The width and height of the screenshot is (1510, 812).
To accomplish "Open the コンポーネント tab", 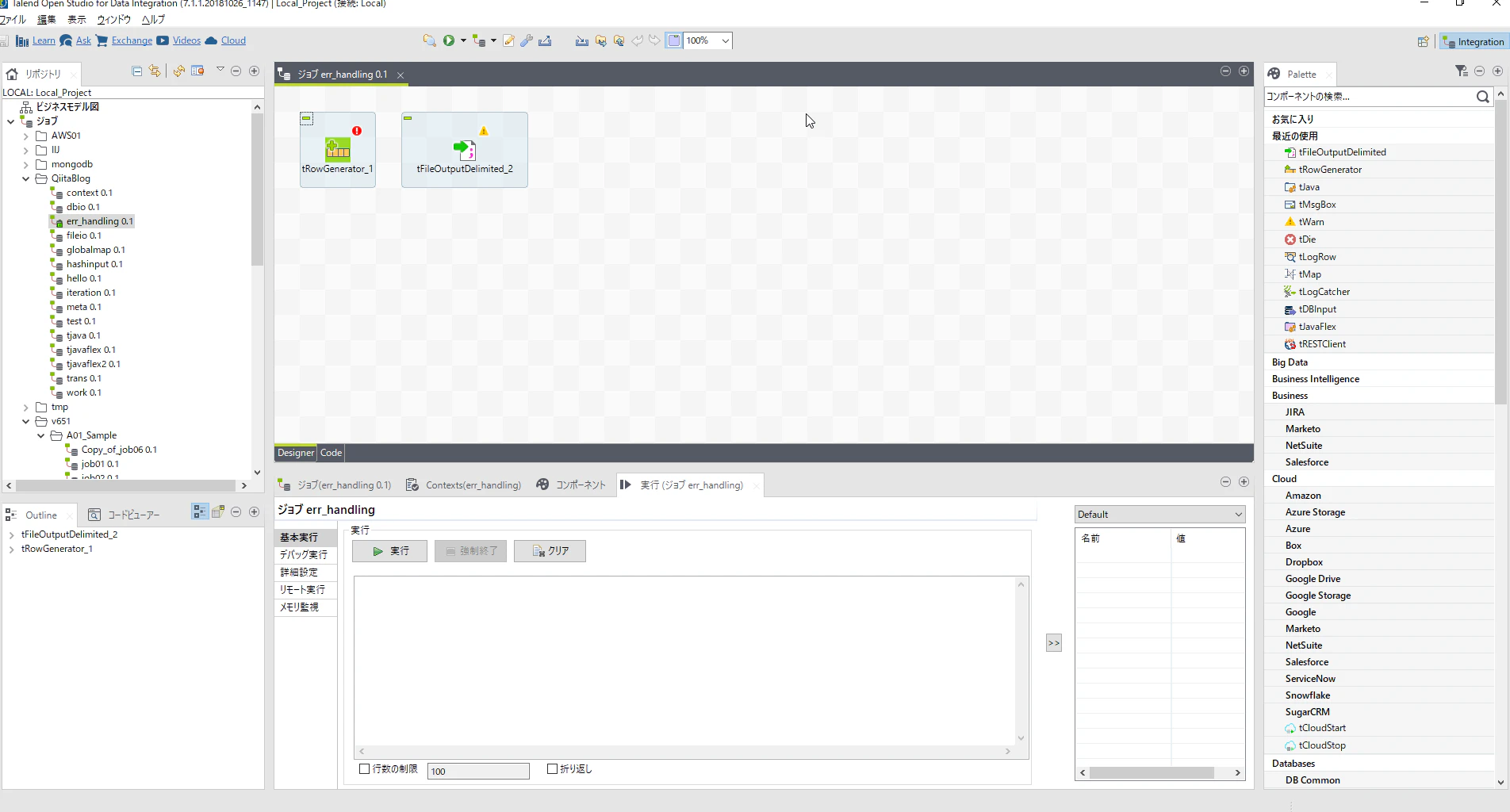I will coord(572,485).
